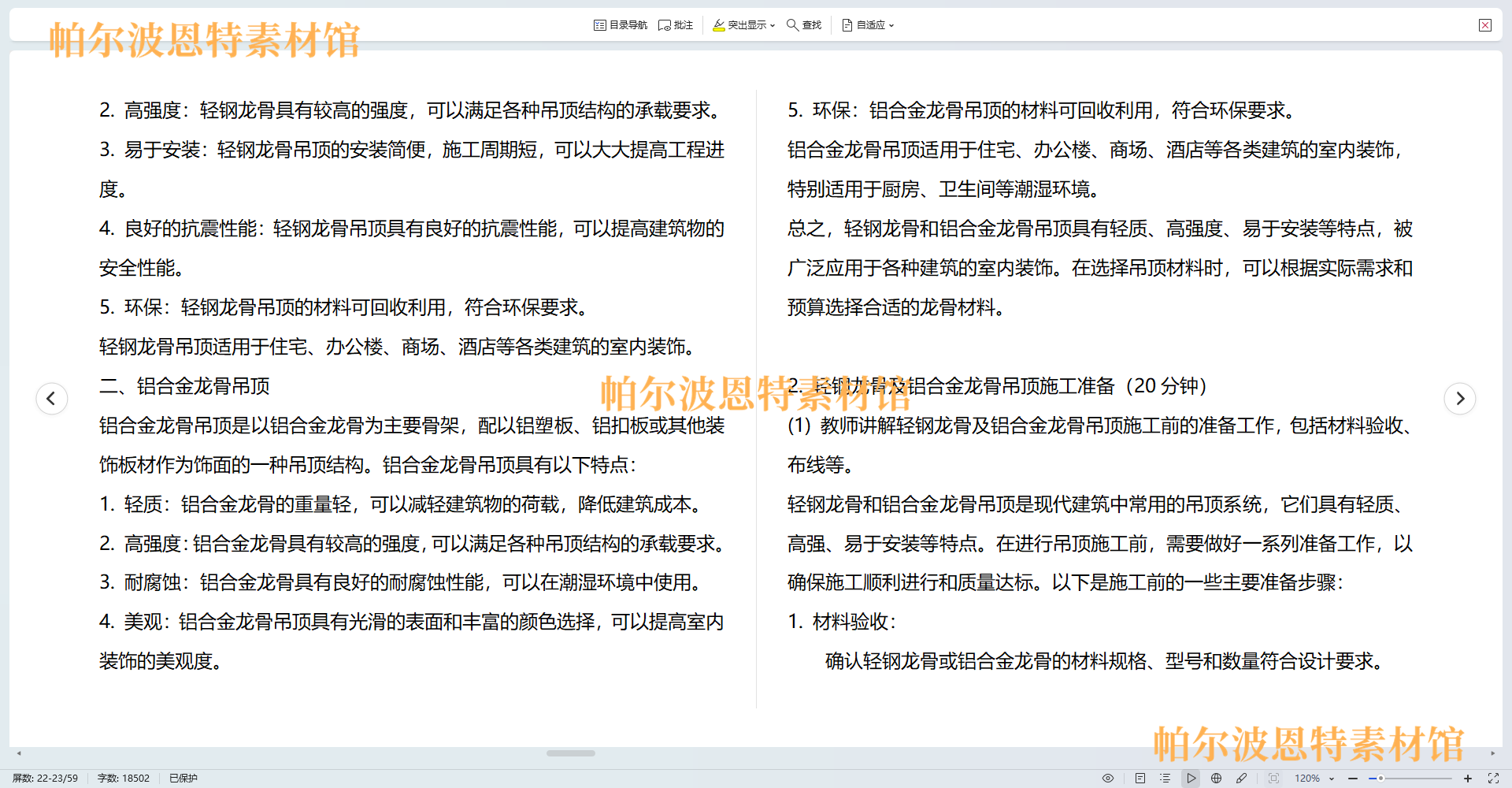The image size is (1512, 788).
Task: Click the 突出显示 highlighter tool
Action: point(739,25)
